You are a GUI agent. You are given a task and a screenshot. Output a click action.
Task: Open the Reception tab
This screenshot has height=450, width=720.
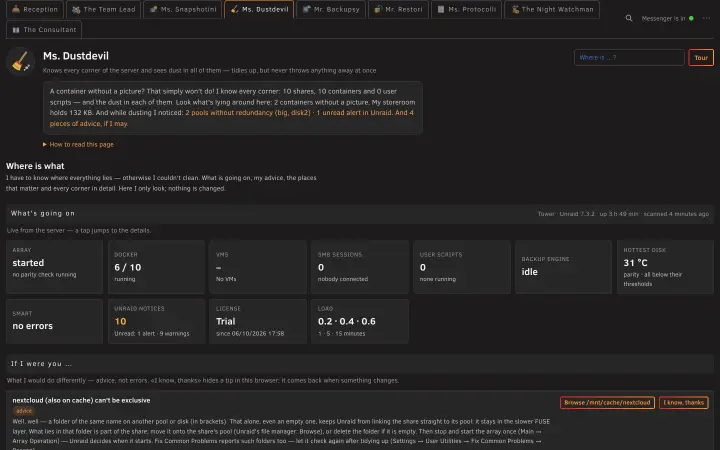35,9
